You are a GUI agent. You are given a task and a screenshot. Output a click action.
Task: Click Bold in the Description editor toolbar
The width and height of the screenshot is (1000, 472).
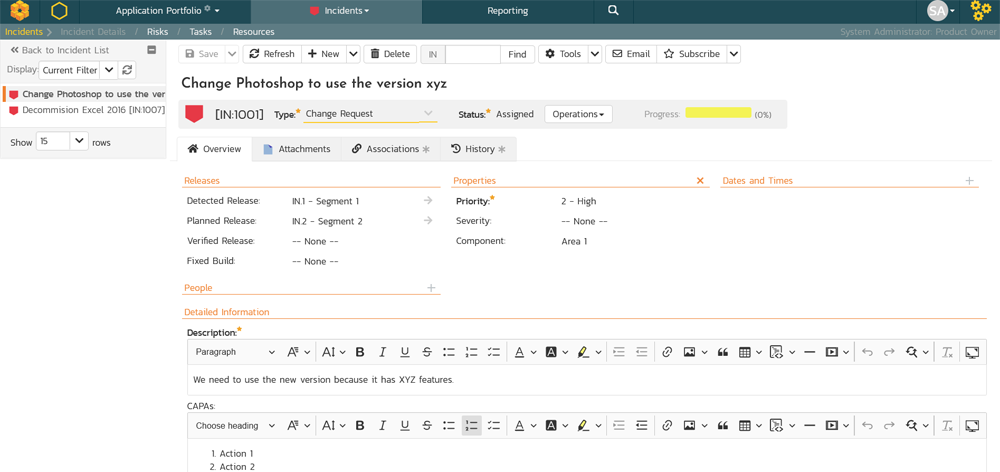click(x=360, y=352)
